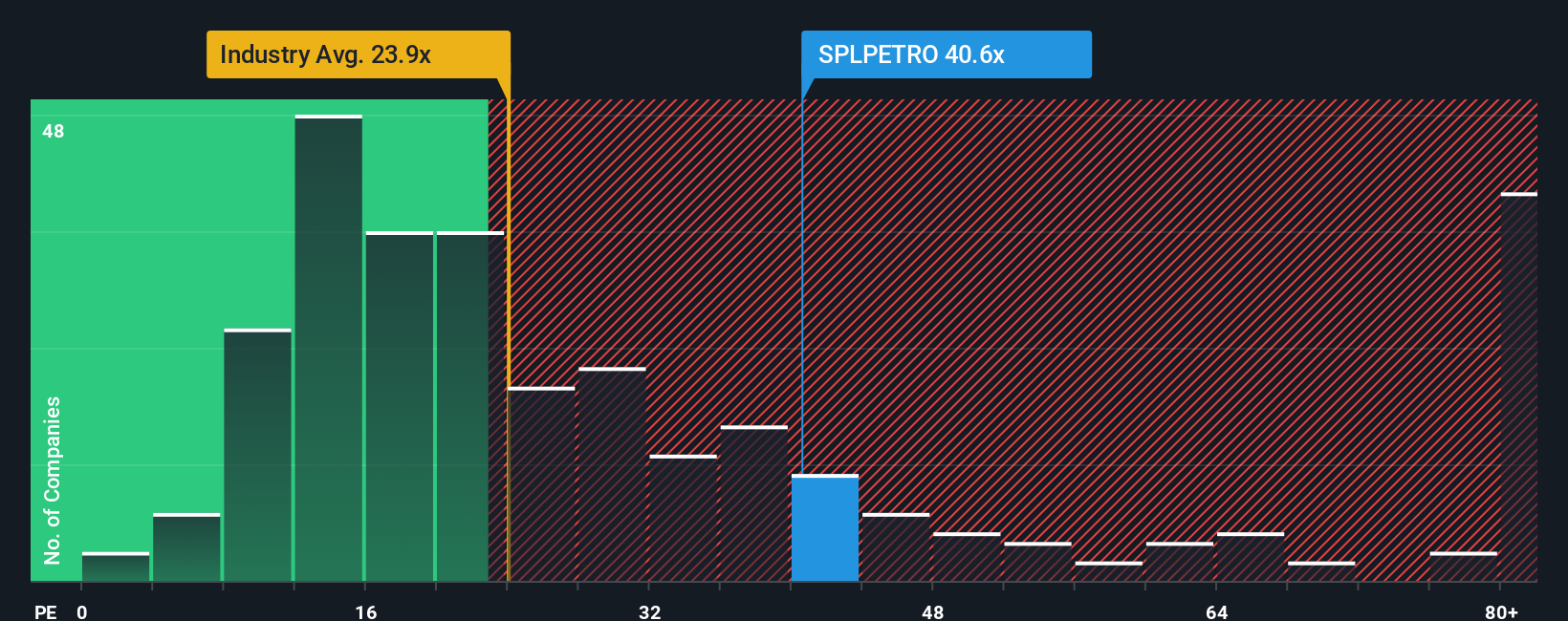Click the hatched bar just left of SPLPETRO bar
1568x621 pixels.
tap(754, 503)
